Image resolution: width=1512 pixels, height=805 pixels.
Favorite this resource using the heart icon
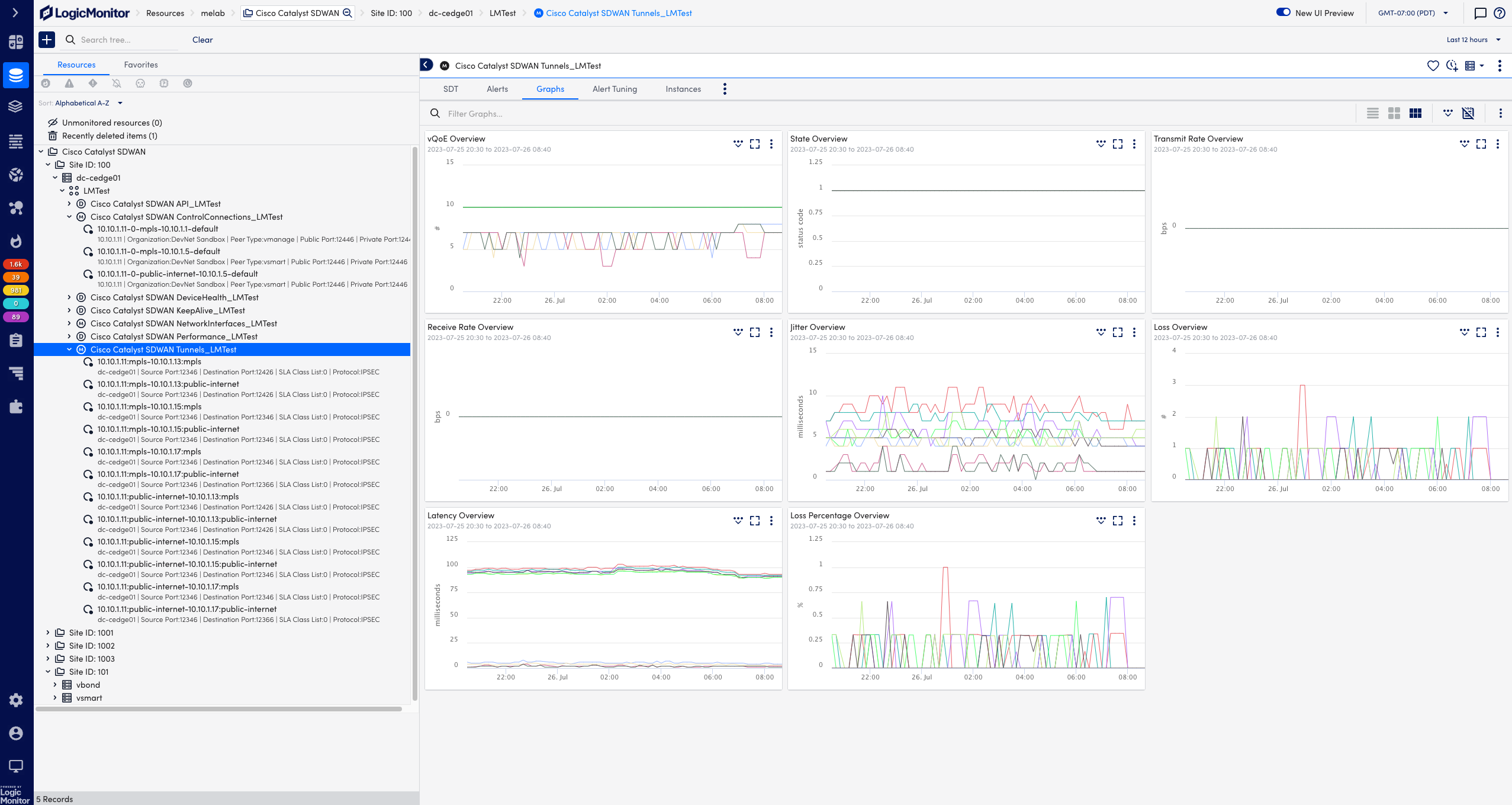tap(1434, 66)
